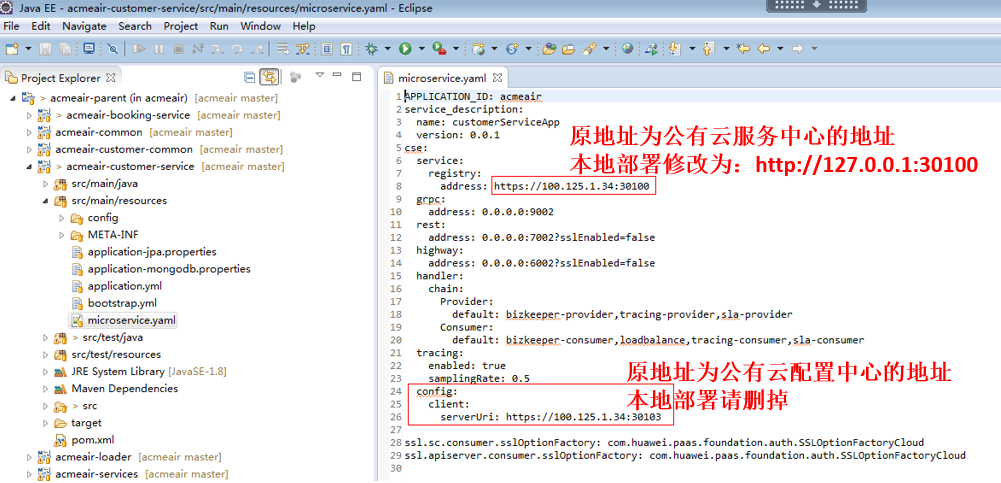Open the Navigate menu
Viewport: 1001px width, 483px height.
coord(84,26)
